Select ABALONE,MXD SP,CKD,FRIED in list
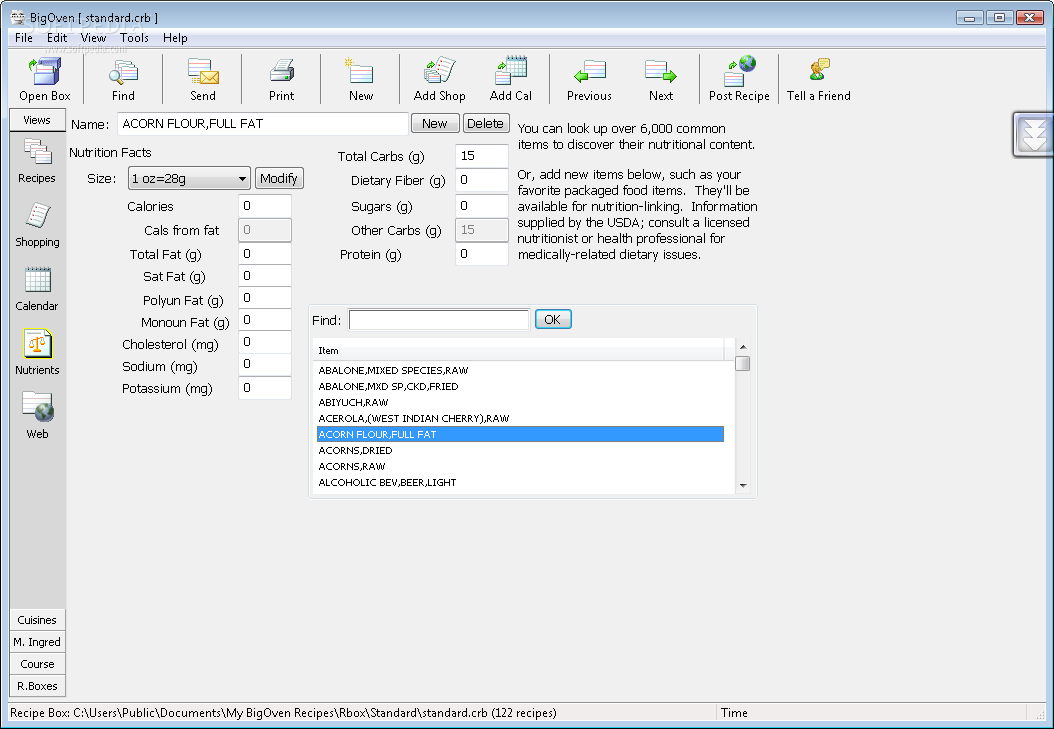The image size is (1054, 729). (520, 386)
